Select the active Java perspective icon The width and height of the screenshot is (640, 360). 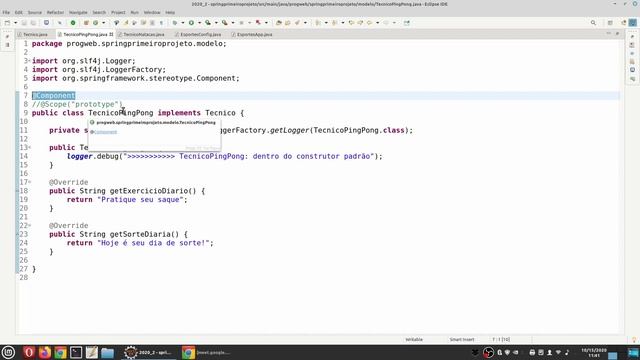[x=633, y=23]
